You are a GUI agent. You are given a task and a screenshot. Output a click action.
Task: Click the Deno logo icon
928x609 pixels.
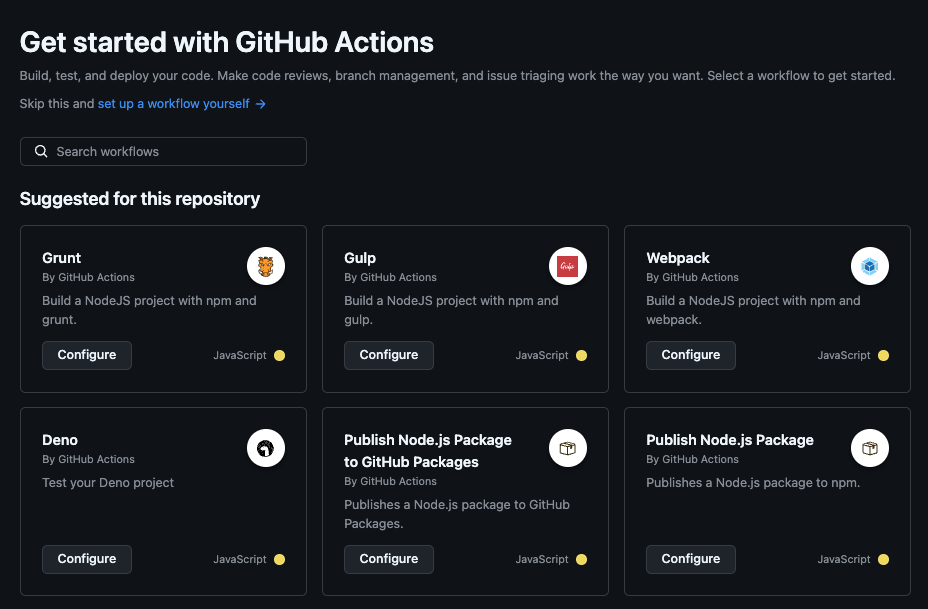point(266,448)
